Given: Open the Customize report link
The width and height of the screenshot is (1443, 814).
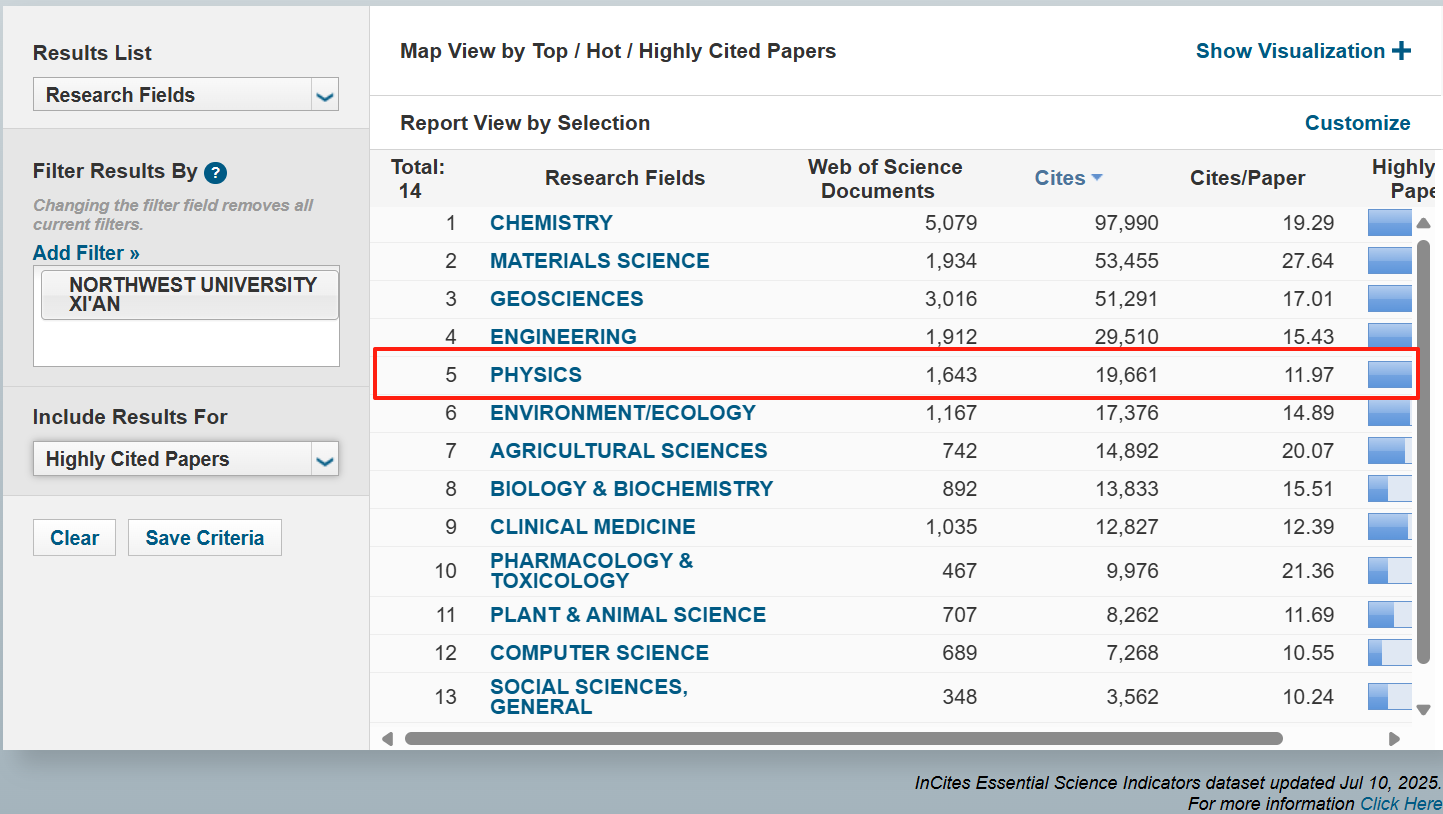Looking at the screenshot, I should (1357, 123).
